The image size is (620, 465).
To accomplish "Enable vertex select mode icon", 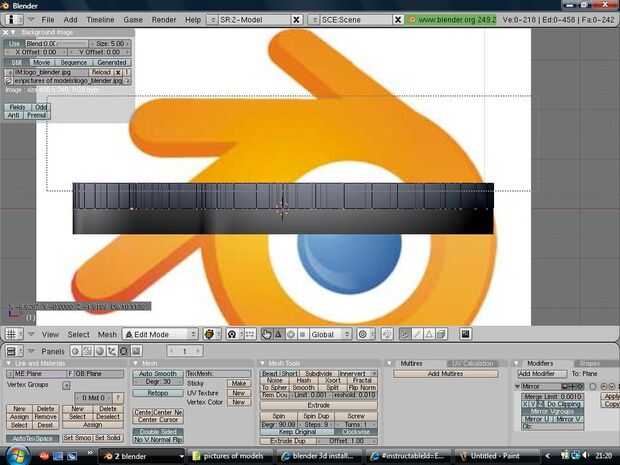I will coord(404,334).
